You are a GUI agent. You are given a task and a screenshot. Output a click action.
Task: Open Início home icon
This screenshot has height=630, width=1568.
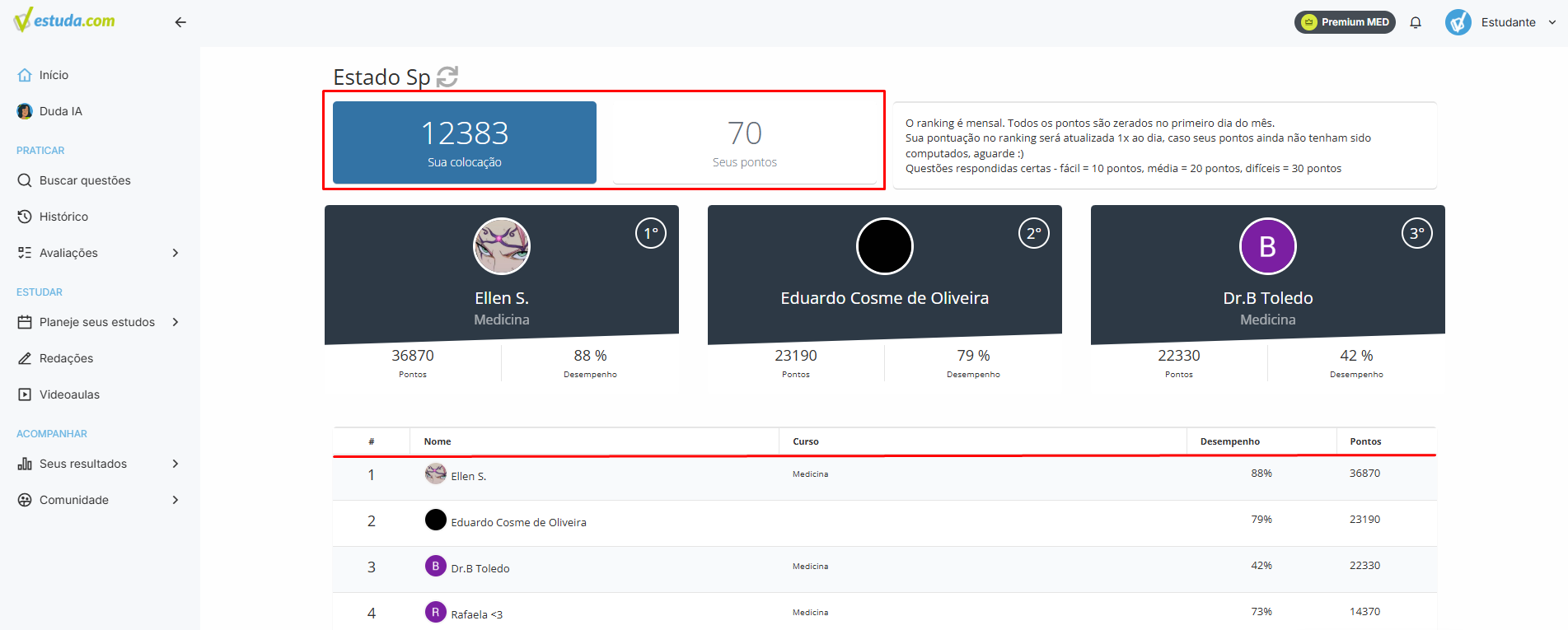point(25,75)
